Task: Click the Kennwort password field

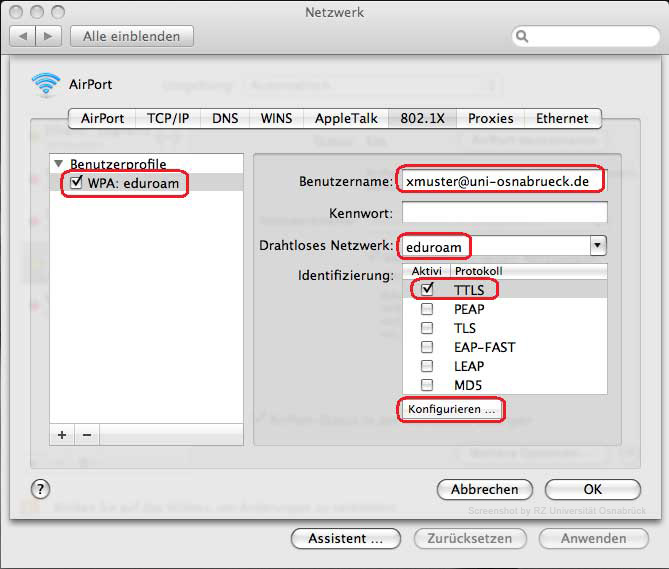Action: pyautogui.click(x=504, y=212)
